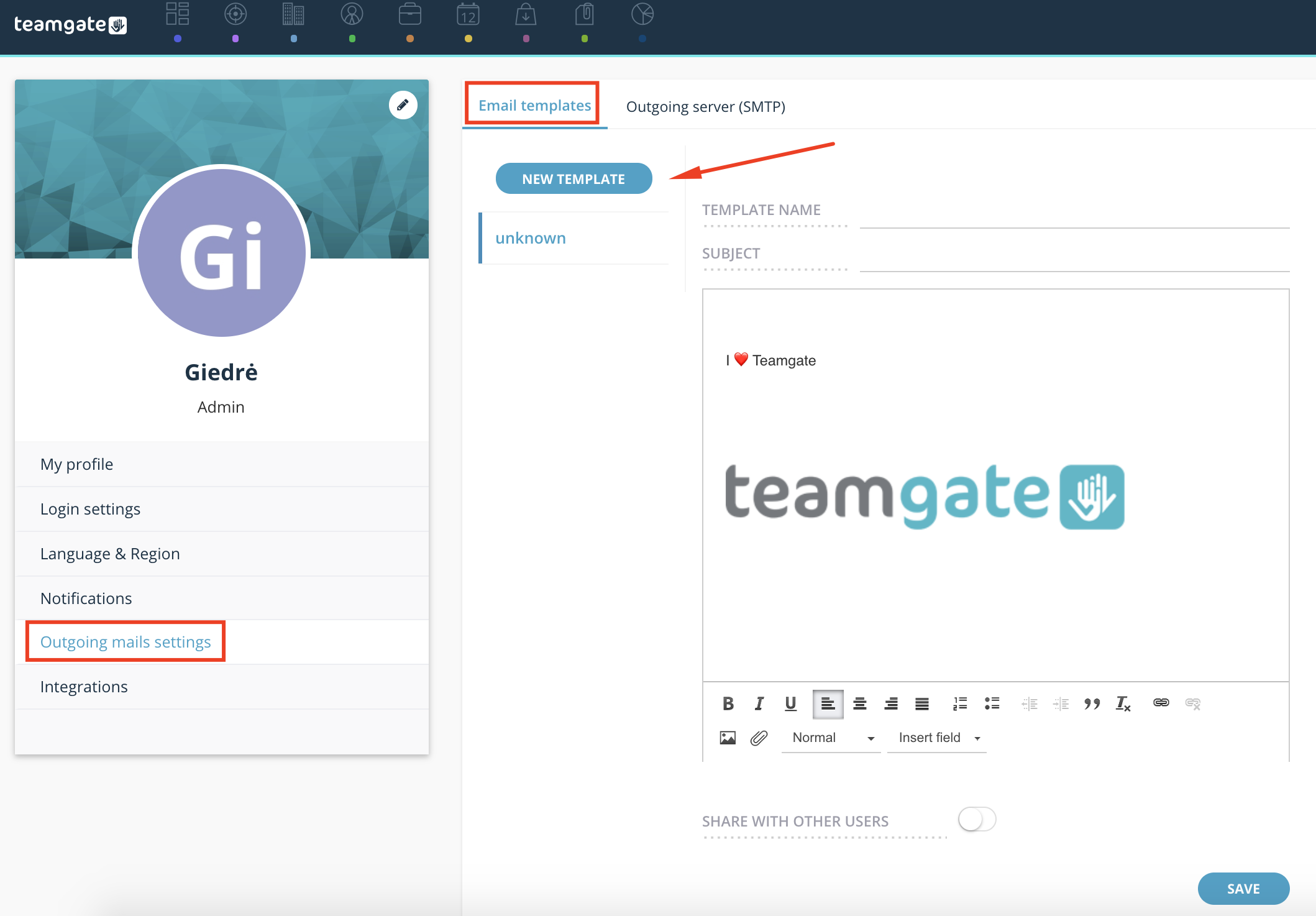Insert a hyperlink
This screenshot has height=916, width=1316.
tap(1161, 703)
